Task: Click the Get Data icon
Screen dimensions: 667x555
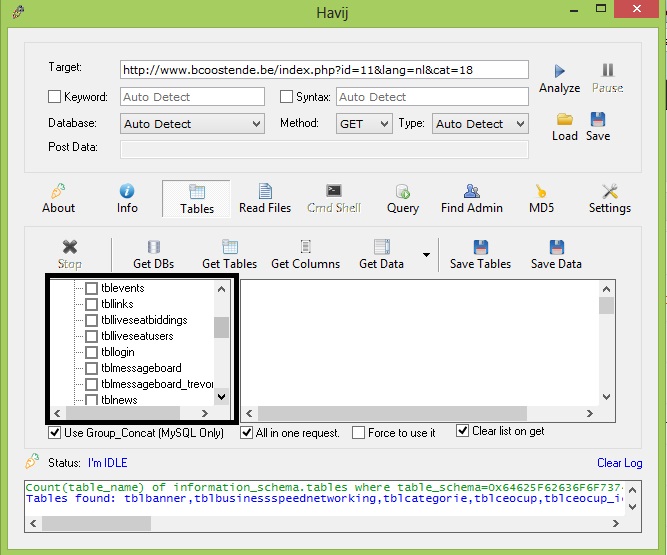Action: pyautogui.click(x=382, y=247)
